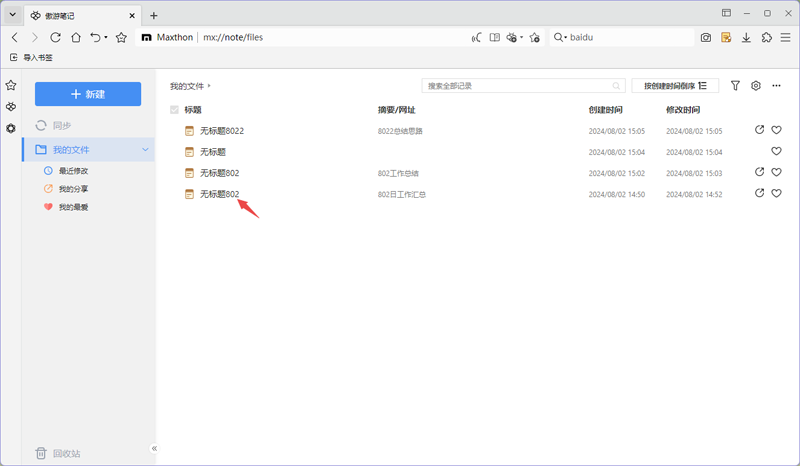Image resolution: width=800 pixels, height=466 pixels.
Task: Open the home page icon
Action: [76, 37]
